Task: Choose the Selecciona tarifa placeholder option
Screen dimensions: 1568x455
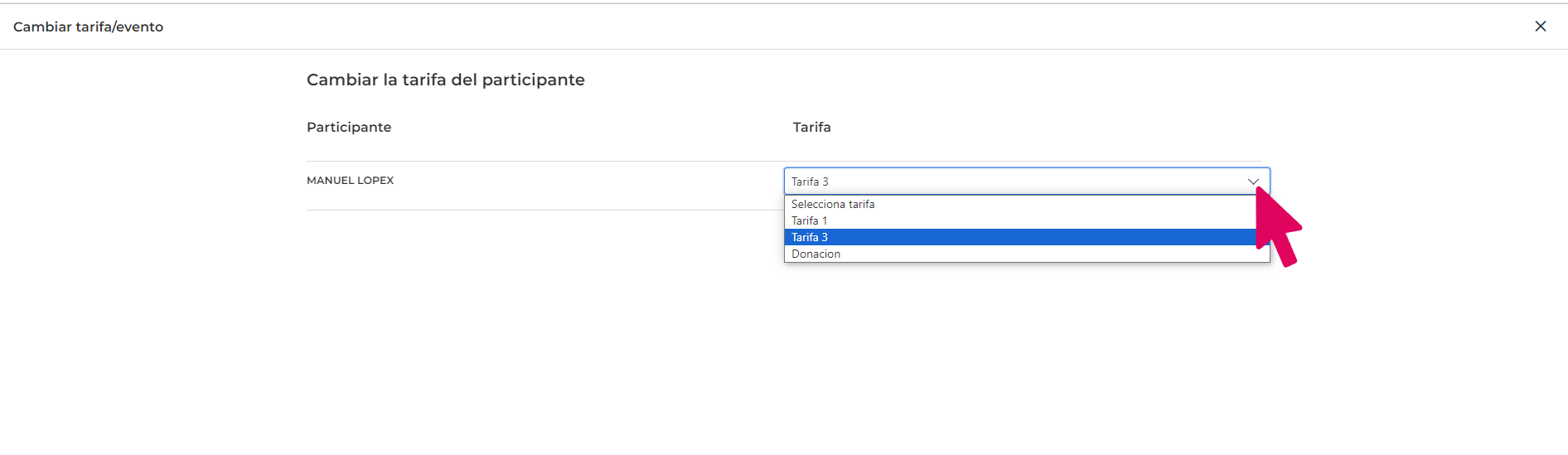Action: 1027,204
